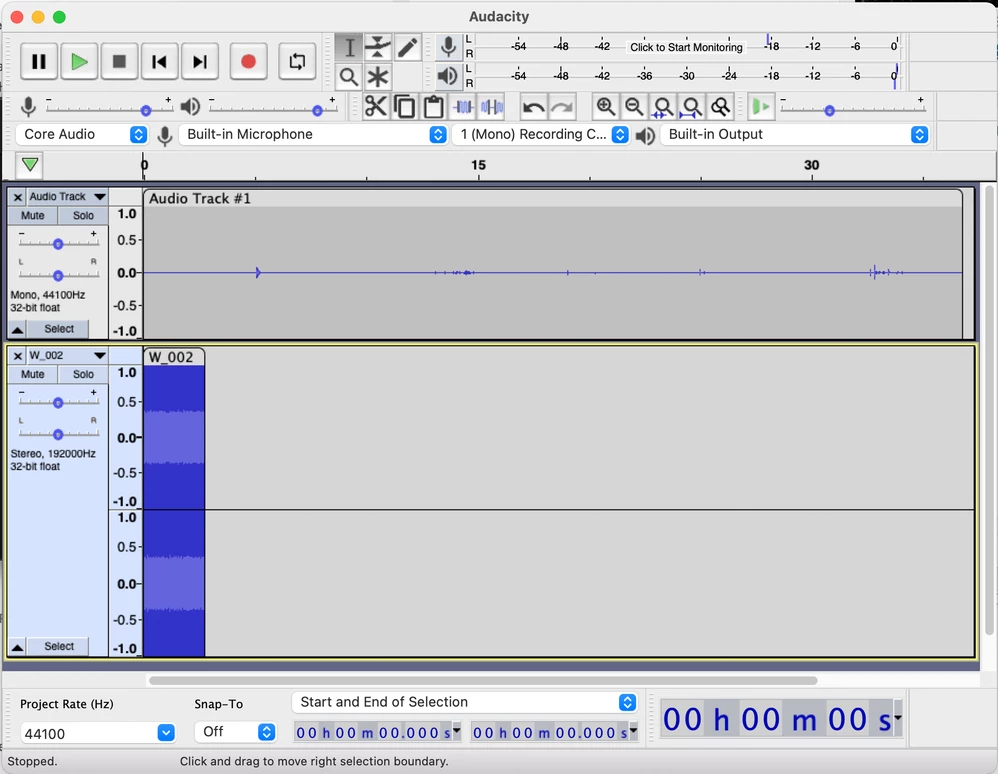Click the Silence audio selection icon

click(x=492, y=107)
